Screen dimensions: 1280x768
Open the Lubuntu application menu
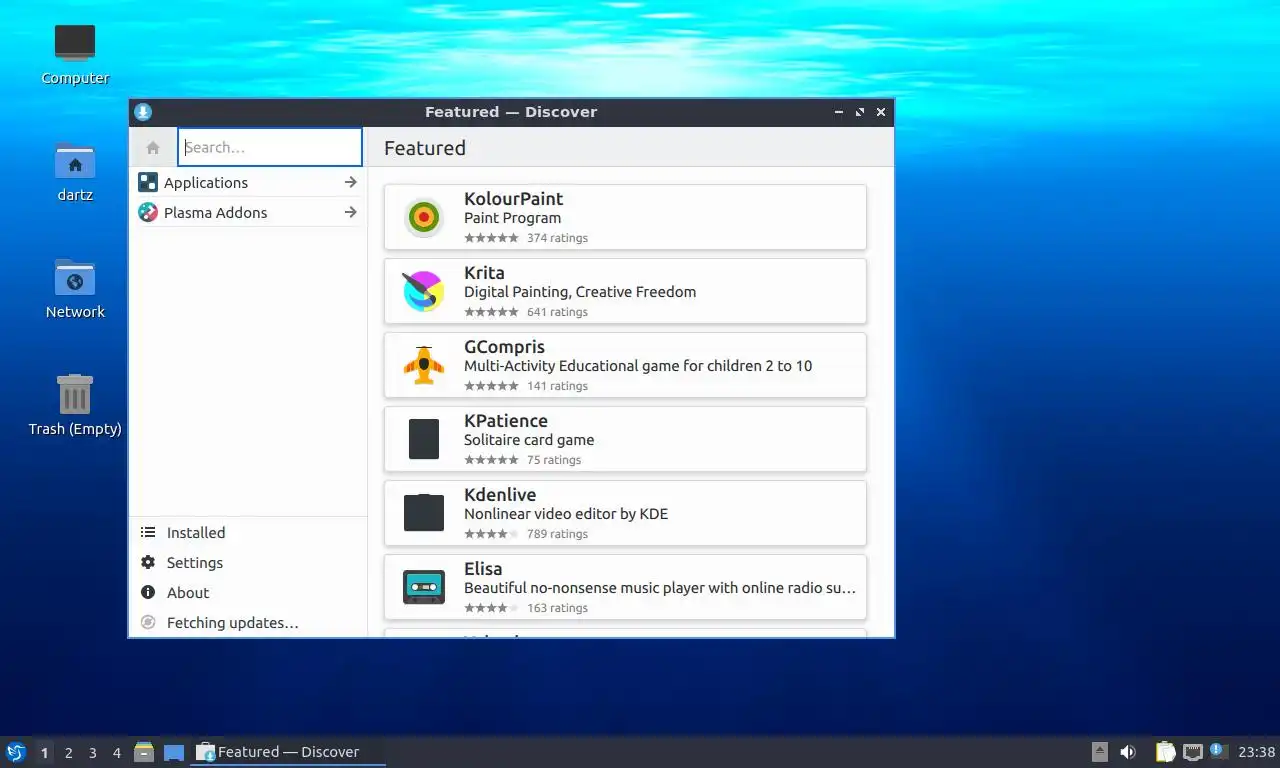click(x=16, y=752)
